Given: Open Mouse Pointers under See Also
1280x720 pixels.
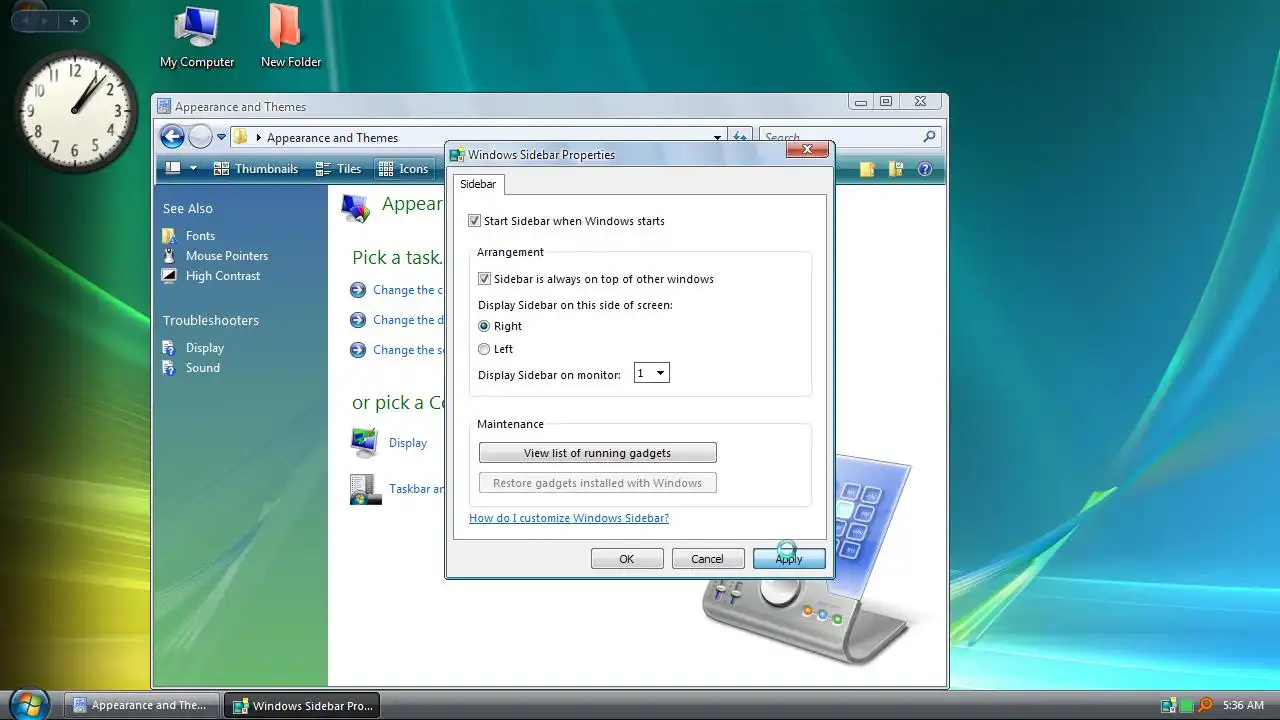Looking at the screenshot, I should pos(227,256).
